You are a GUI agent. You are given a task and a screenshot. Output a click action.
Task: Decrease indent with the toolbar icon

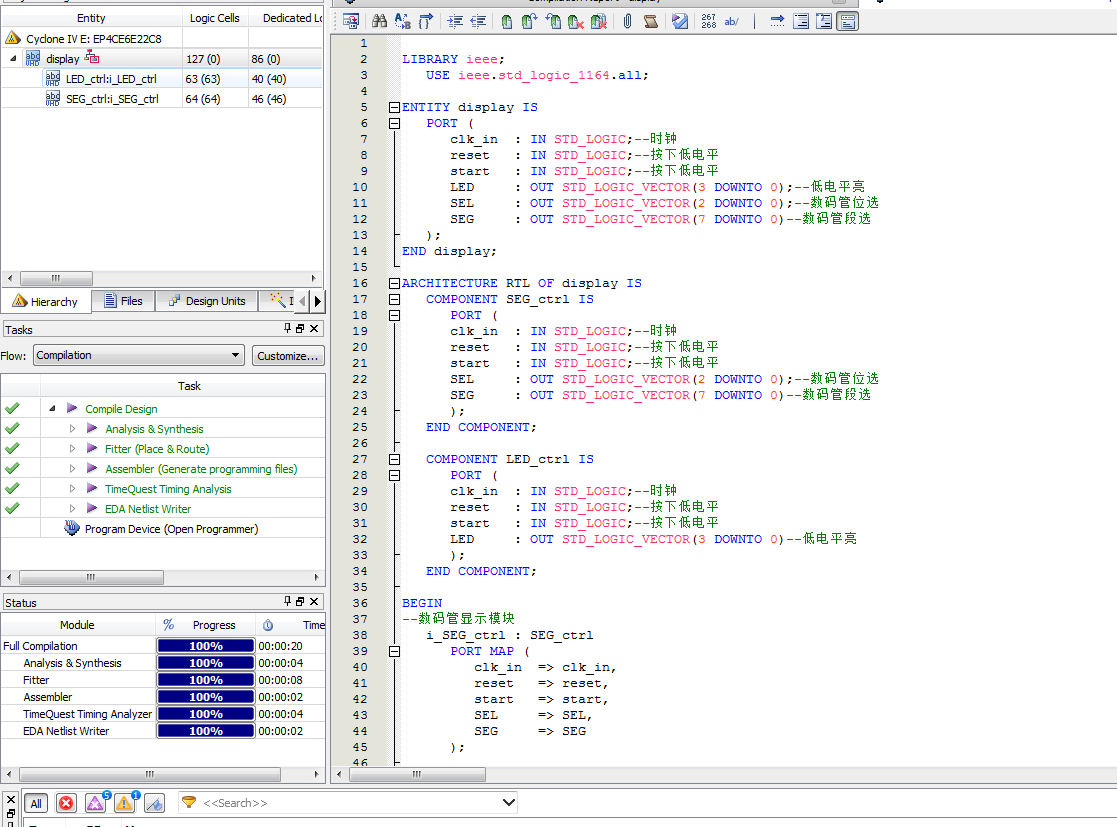click(478, 21)
